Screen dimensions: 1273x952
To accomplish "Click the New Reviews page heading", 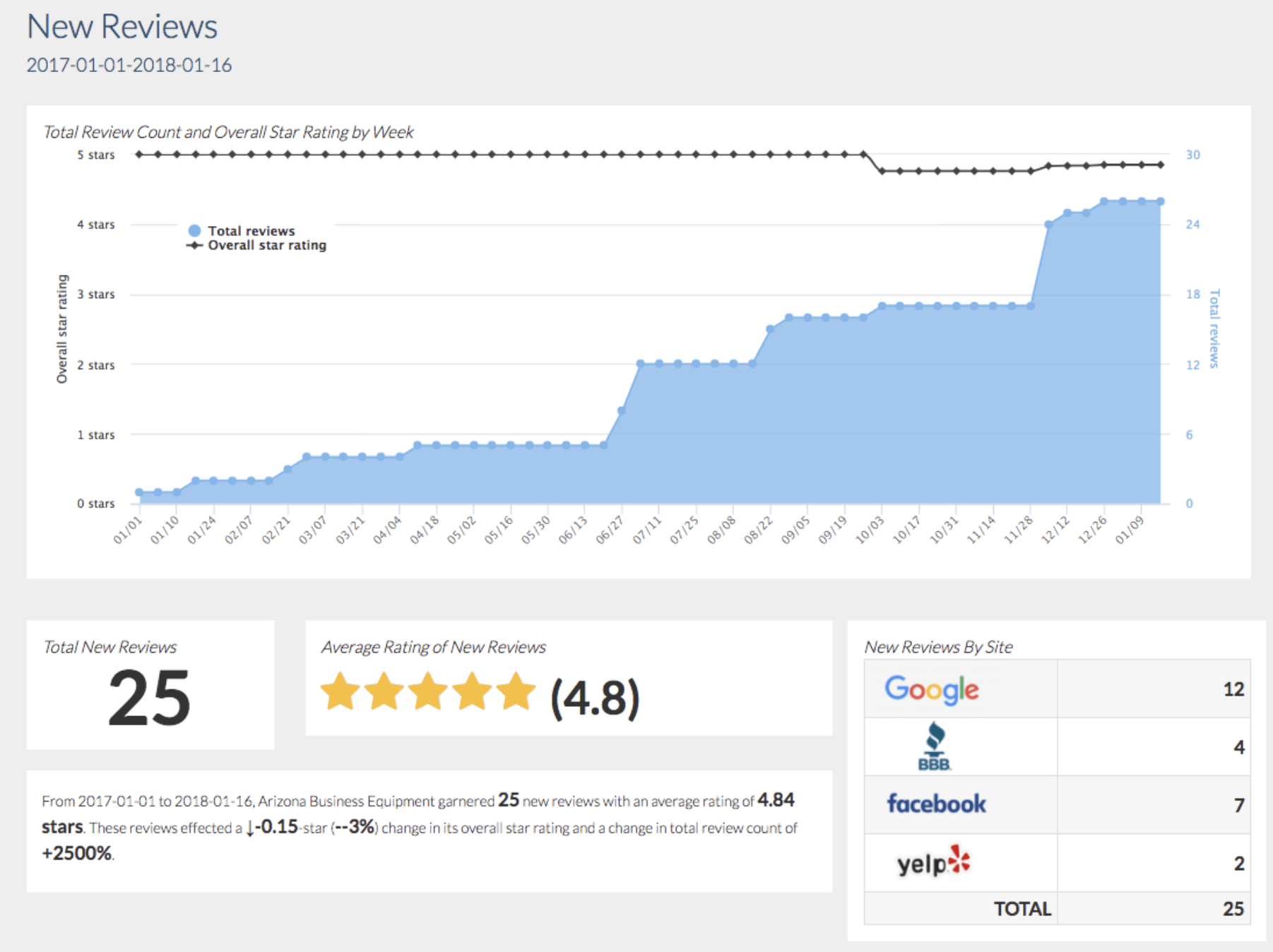I will 122,27.
